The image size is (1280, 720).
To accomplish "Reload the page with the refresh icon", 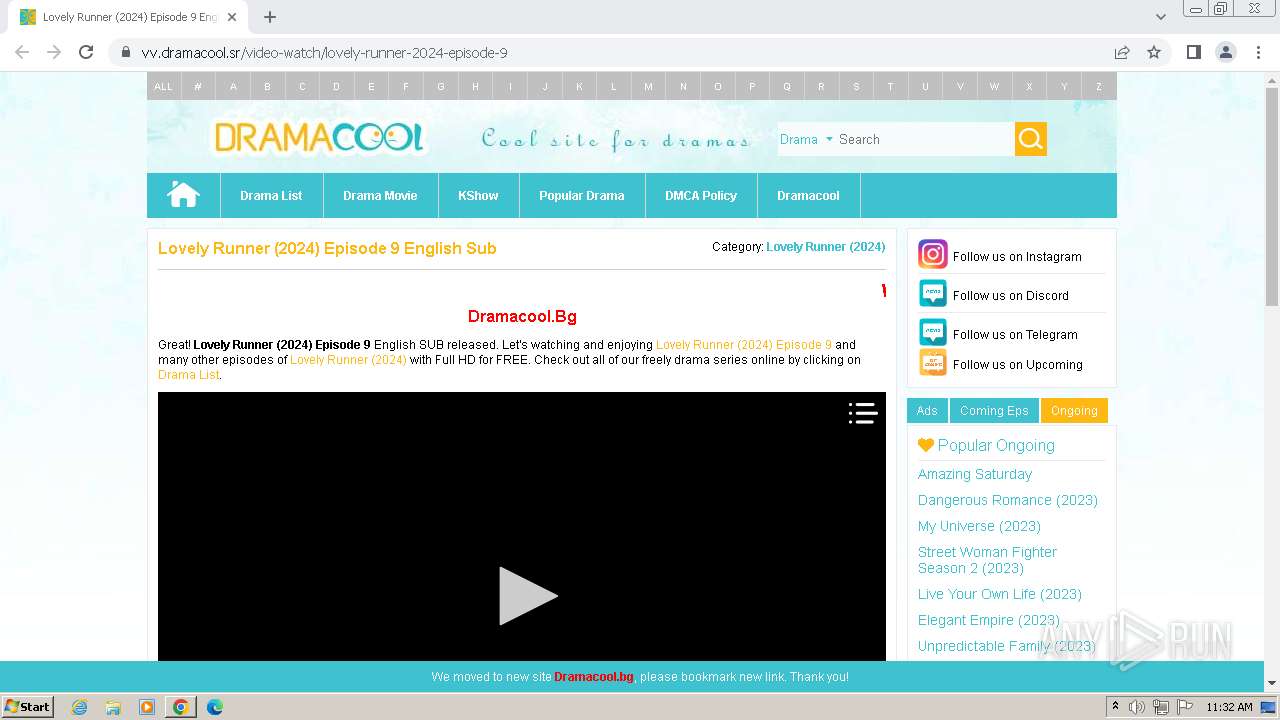I will pos(86,52).
